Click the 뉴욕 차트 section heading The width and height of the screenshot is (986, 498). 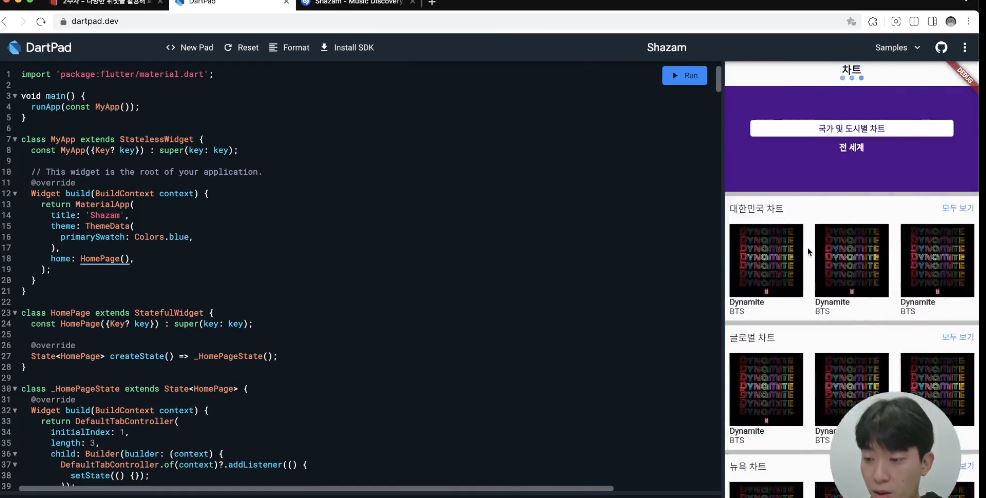click(x=748, y=467)
